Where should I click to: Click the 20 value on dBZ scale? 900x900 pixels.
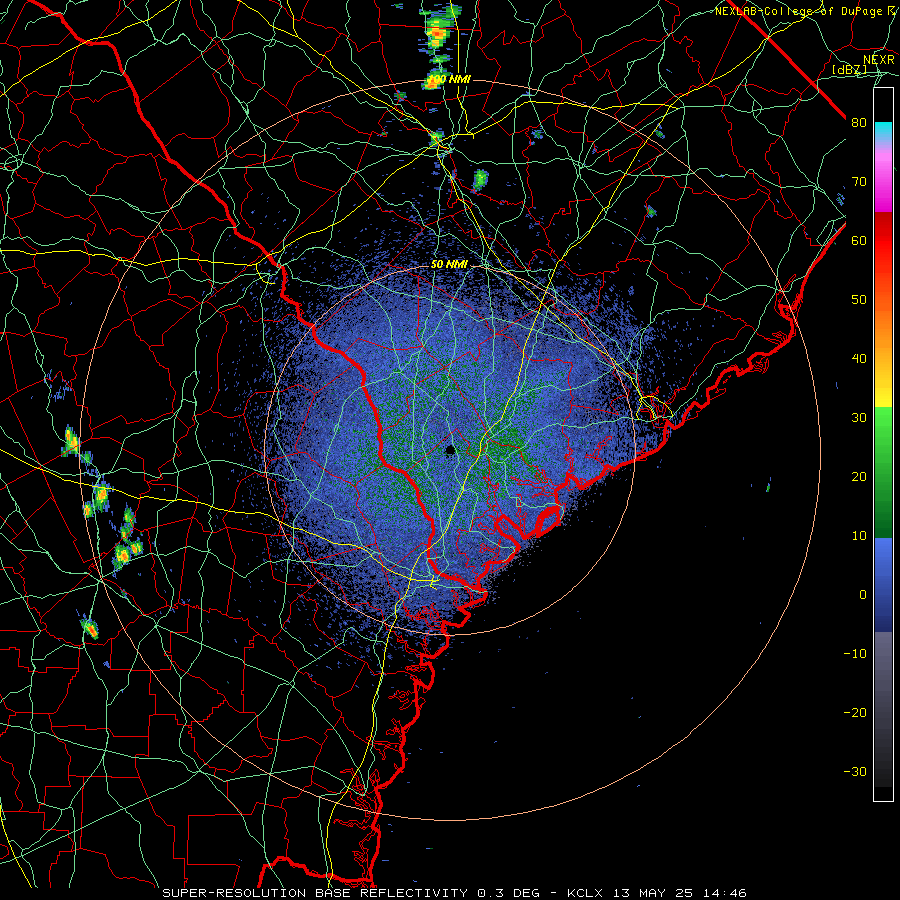859,476
